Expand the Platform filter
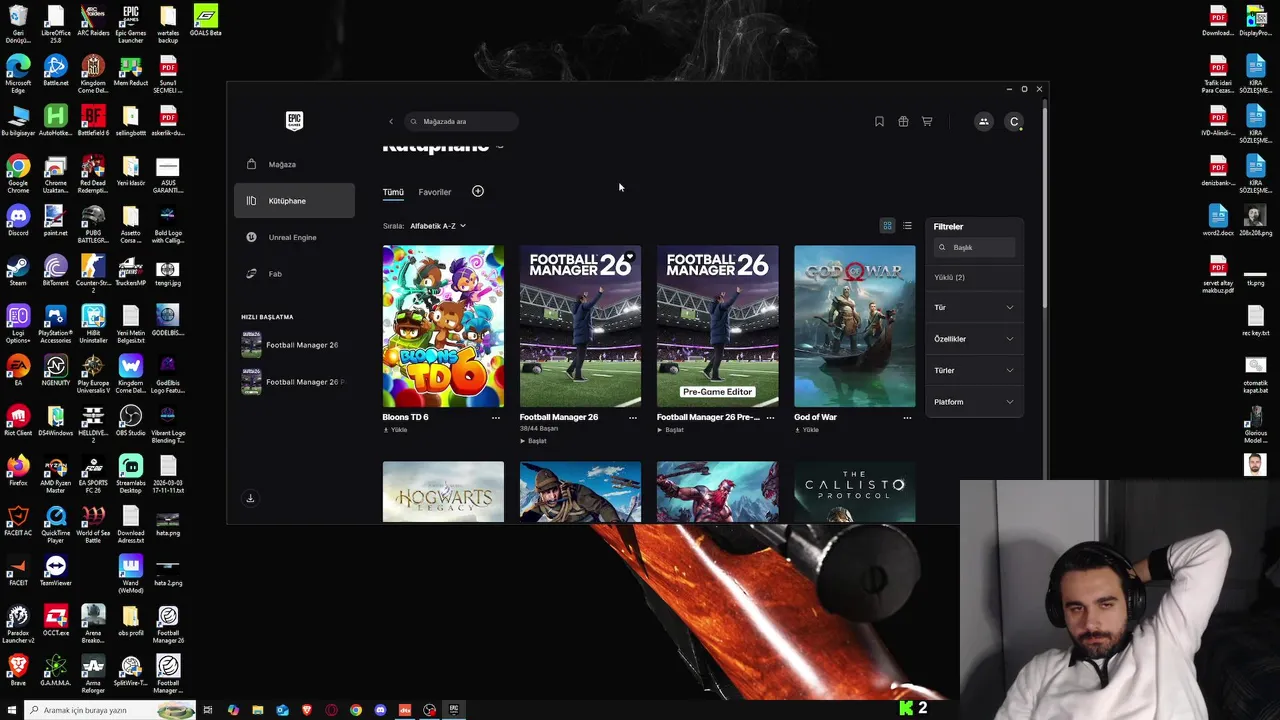The height and width of the screenshot is (720, 1280). pos(974,402)
